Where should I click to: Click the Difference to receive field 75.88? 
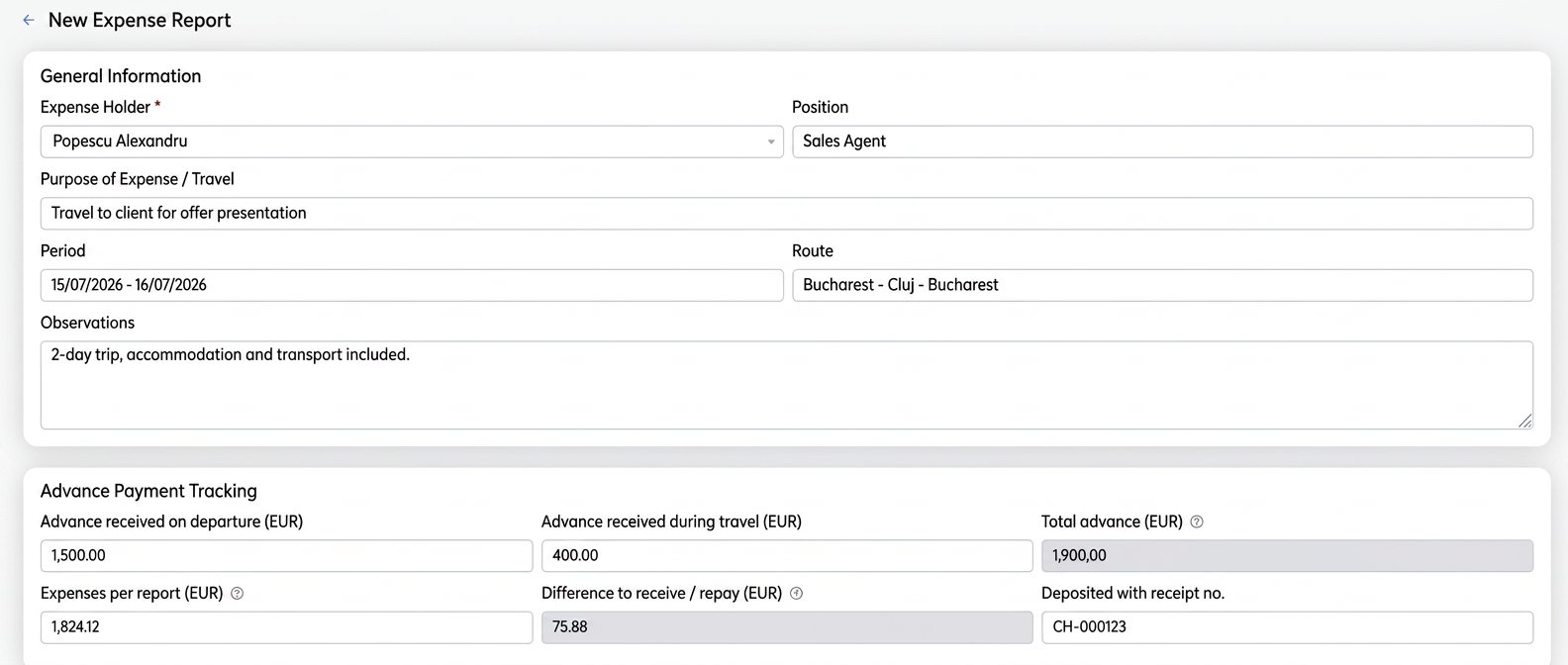pyautogui.click(x=787, y=627)
